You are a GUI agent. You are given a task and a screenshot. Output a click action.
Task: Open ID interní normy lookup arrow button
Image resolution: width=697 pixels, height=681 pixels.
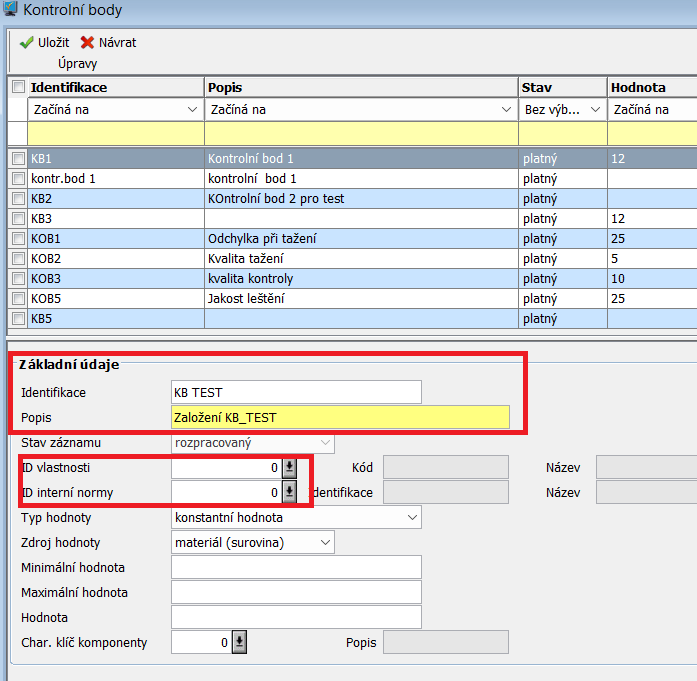[x=290, y=492]
